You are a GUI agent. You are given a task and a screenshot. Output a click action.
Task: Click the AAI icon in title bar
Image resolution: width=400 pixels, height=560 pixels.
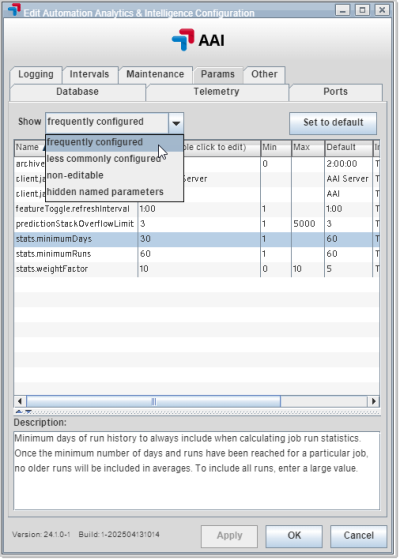tap(14, 9)
